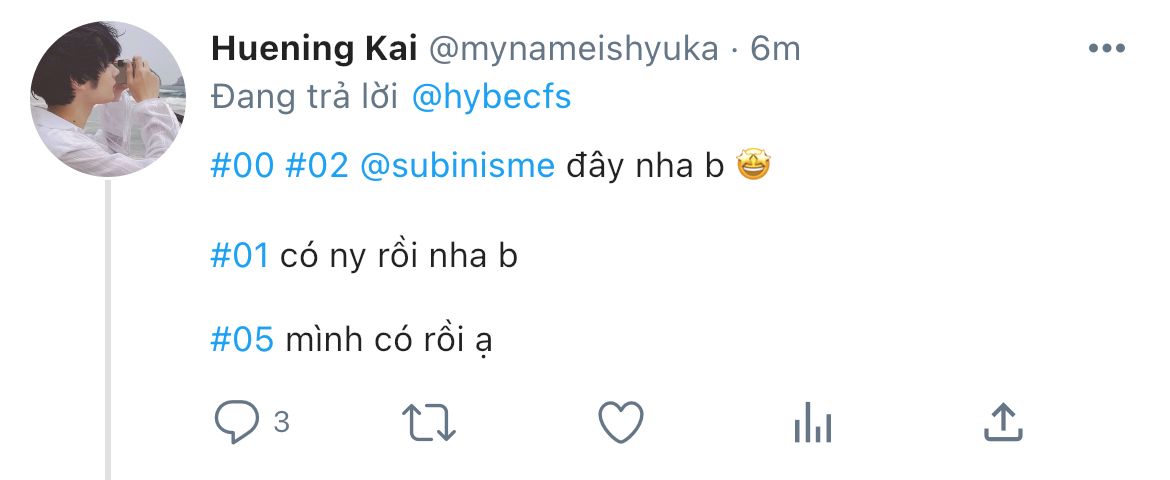Click the star-eyes emoji in the tweet

coord(754,166)
